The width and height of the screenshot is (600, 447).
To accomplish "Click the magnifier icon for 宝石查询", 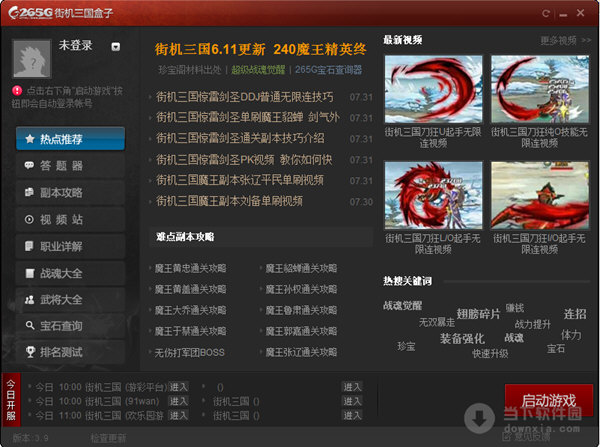I will tap(30, 326).
